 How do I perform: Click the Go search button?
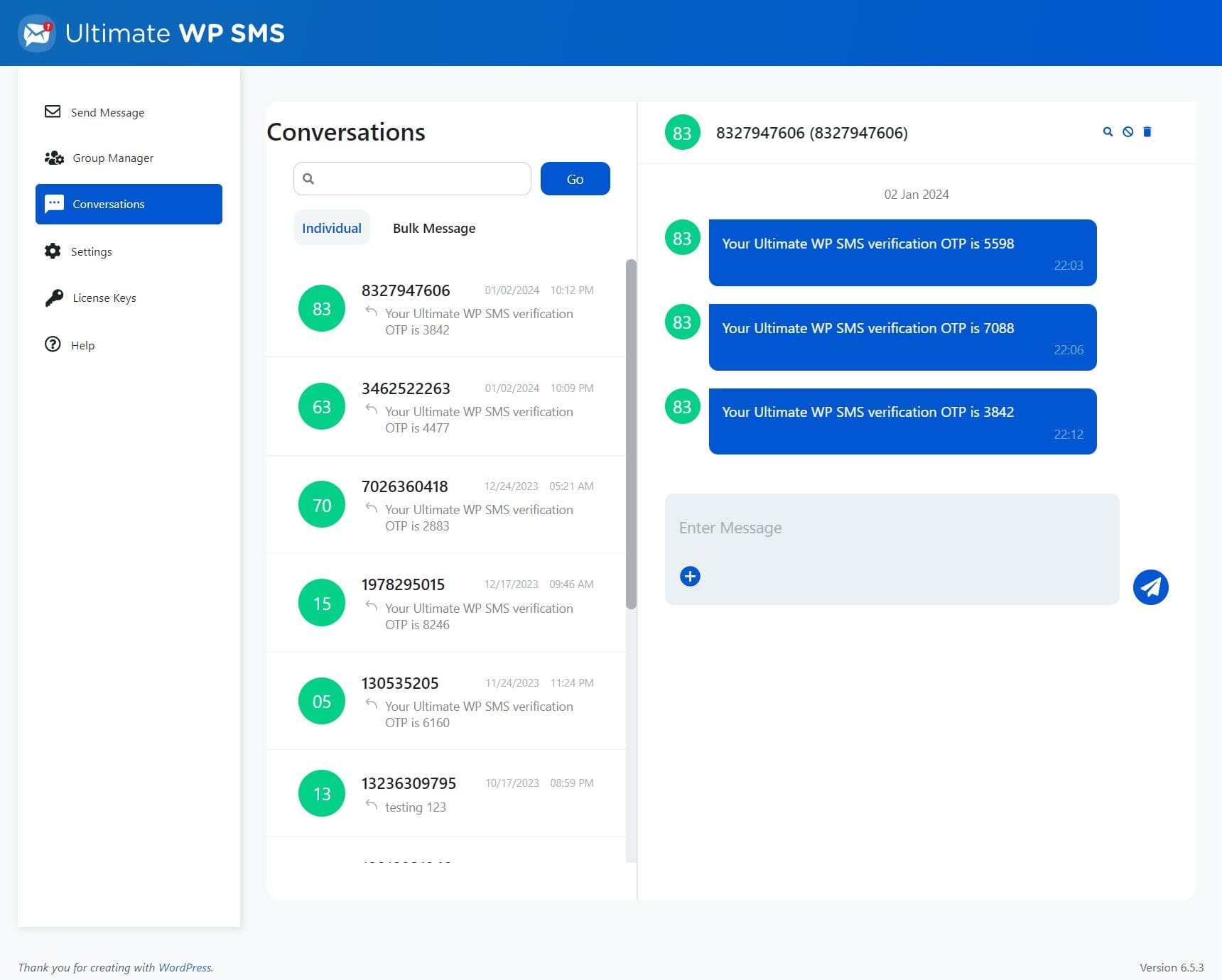pos(575,179)
